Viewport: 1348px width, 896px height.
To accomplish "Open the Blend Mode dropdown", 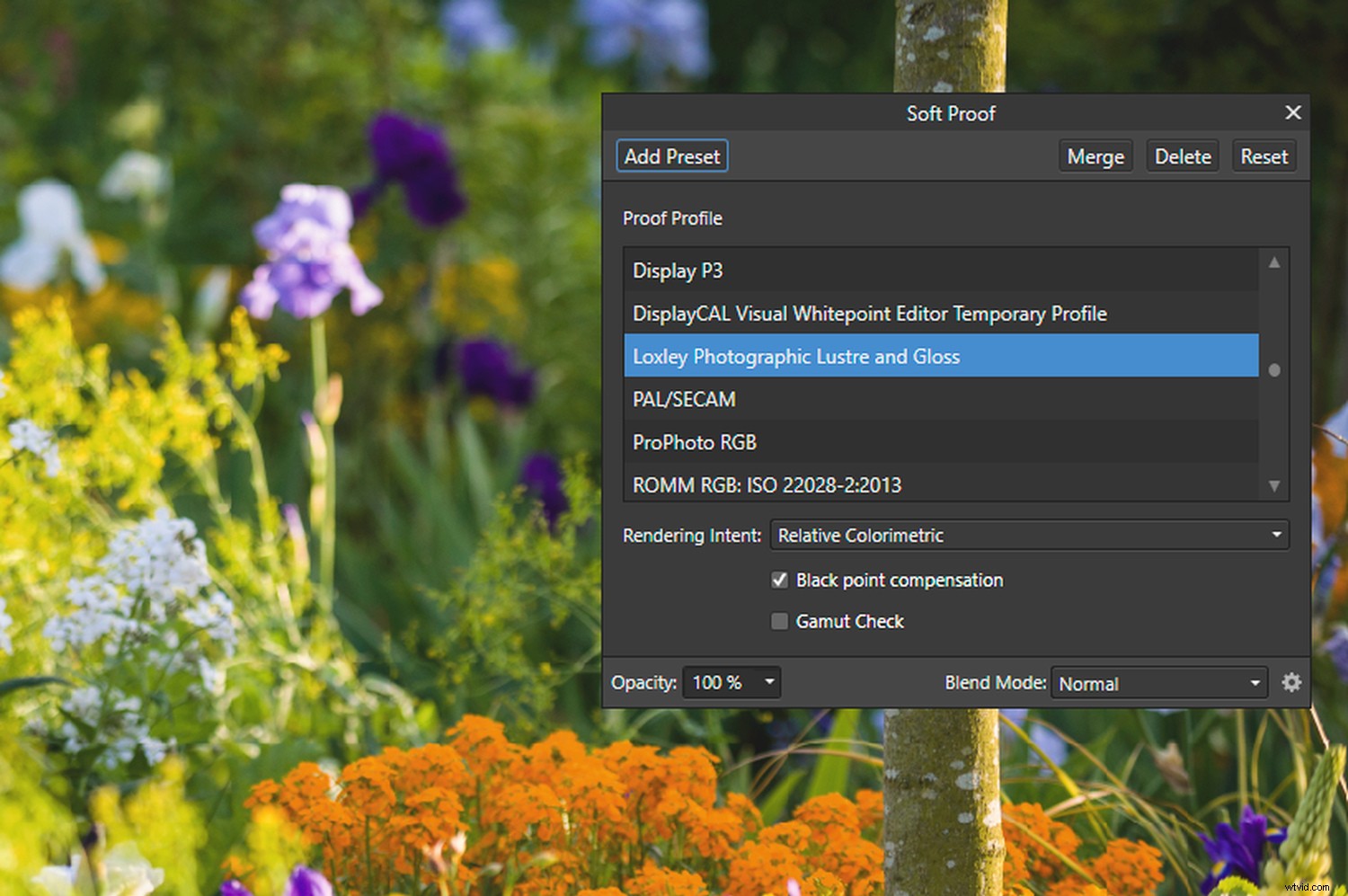I will [1158, 683].
